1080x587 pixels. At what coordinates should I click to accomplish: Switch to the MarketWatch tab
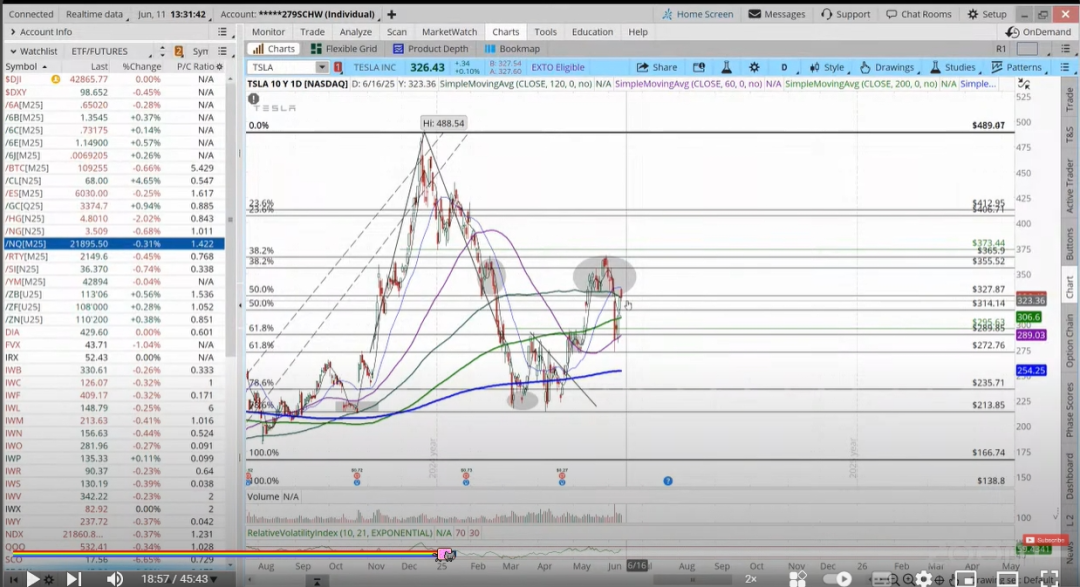449,32
